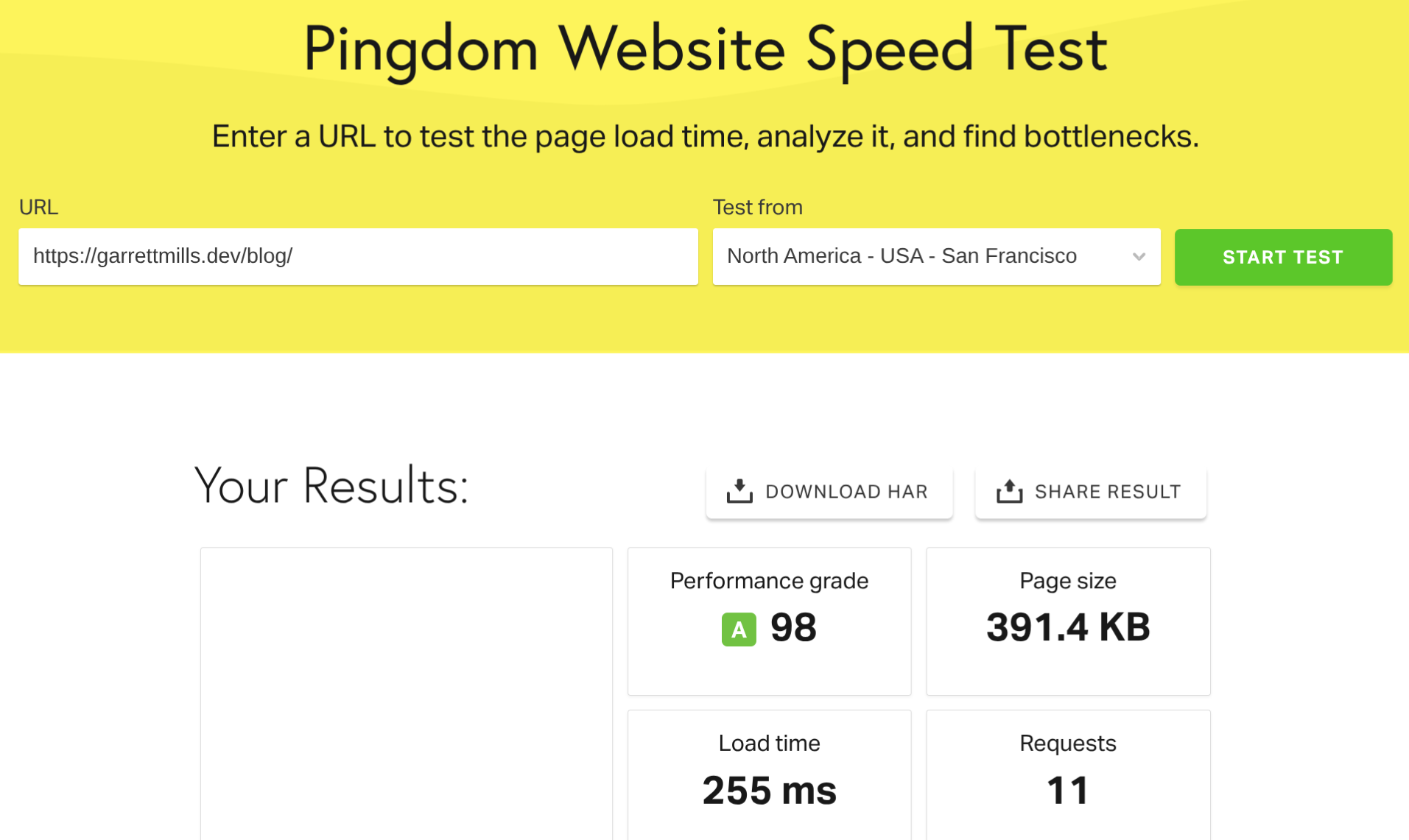Click the share icon beside SHARE RESULT

[1009, 491]
